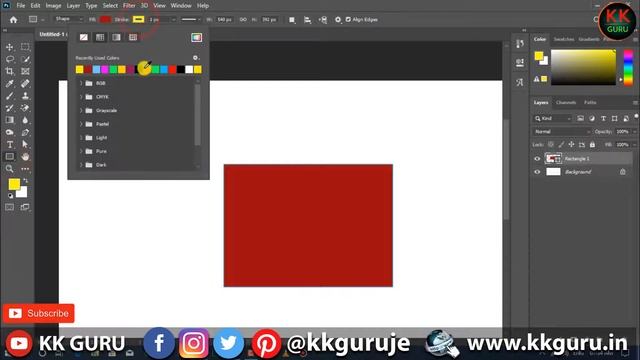Viewport: 640px width, 360px height.
Task: Open the Select menu
Action: 110,6
